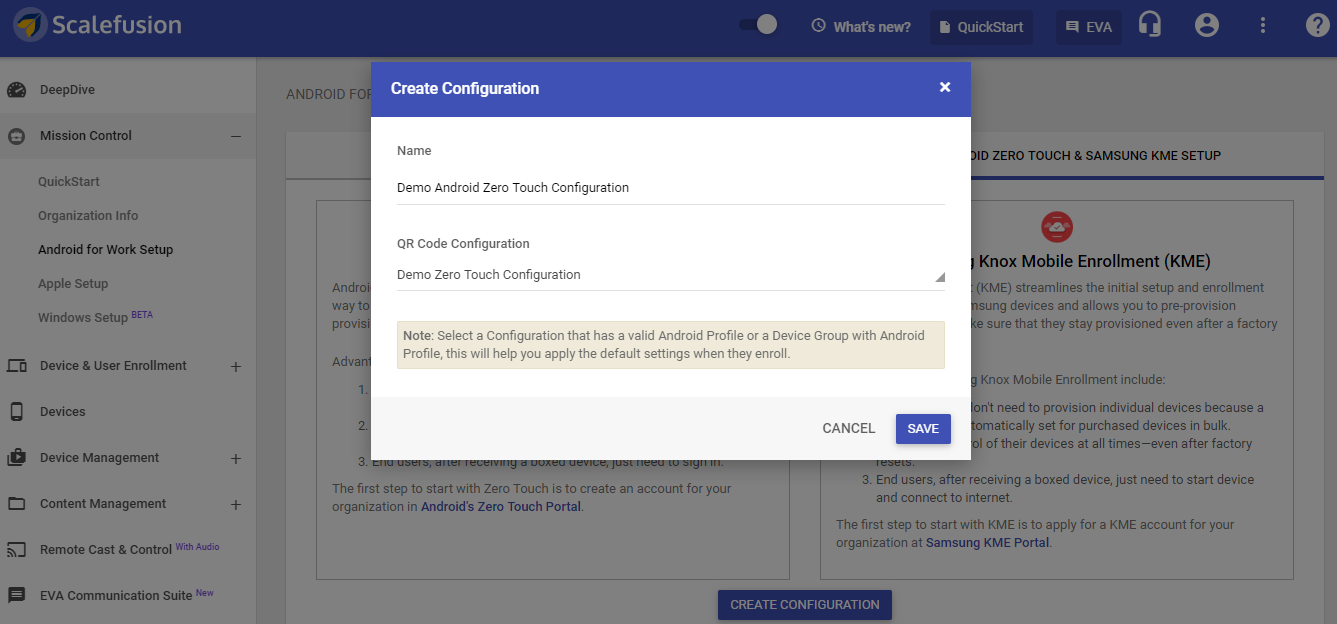
Task: Expand Device & User Enrollment section
Action: pos(236,366)
